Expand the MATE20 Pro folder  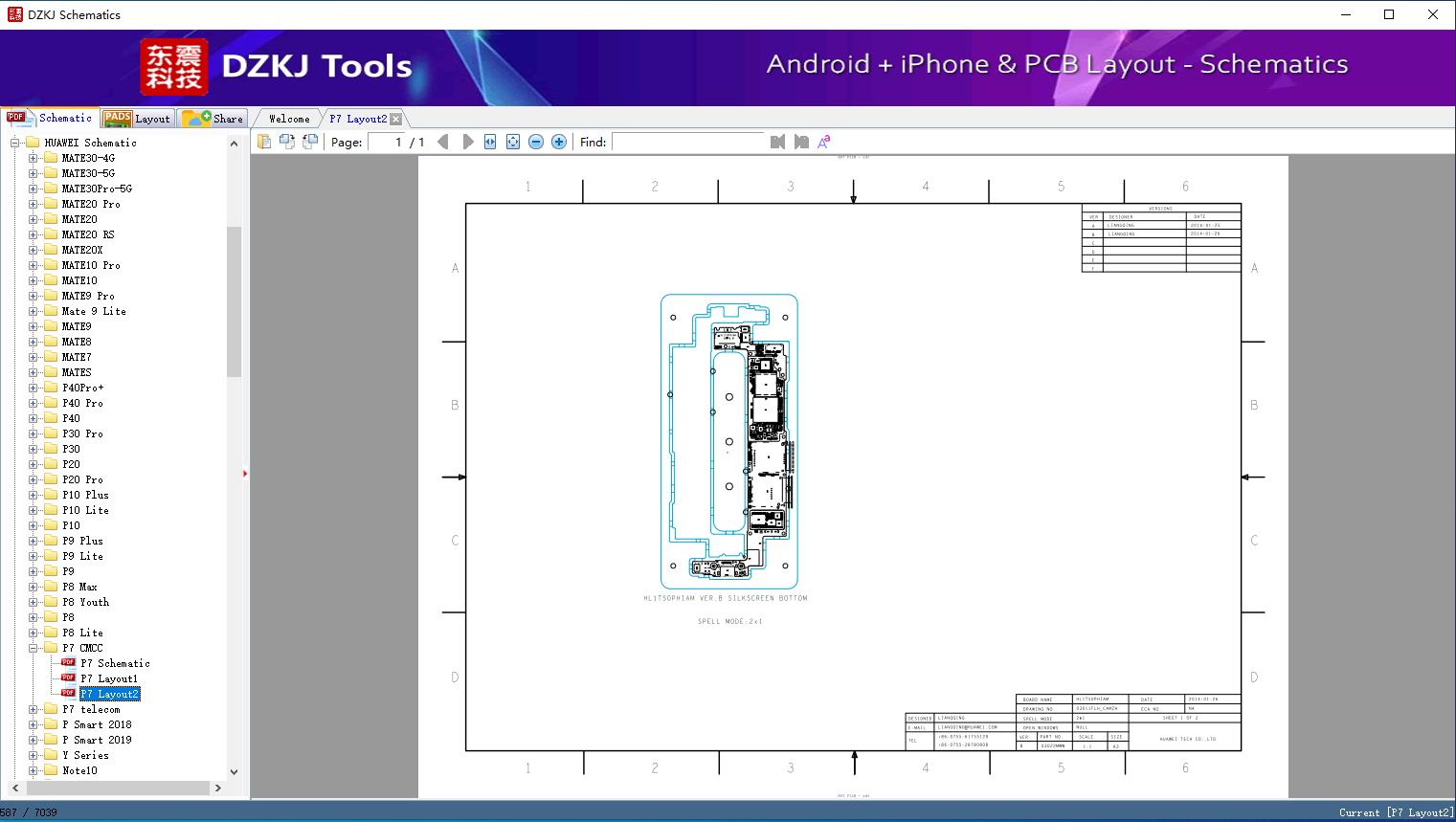point(33,204)
